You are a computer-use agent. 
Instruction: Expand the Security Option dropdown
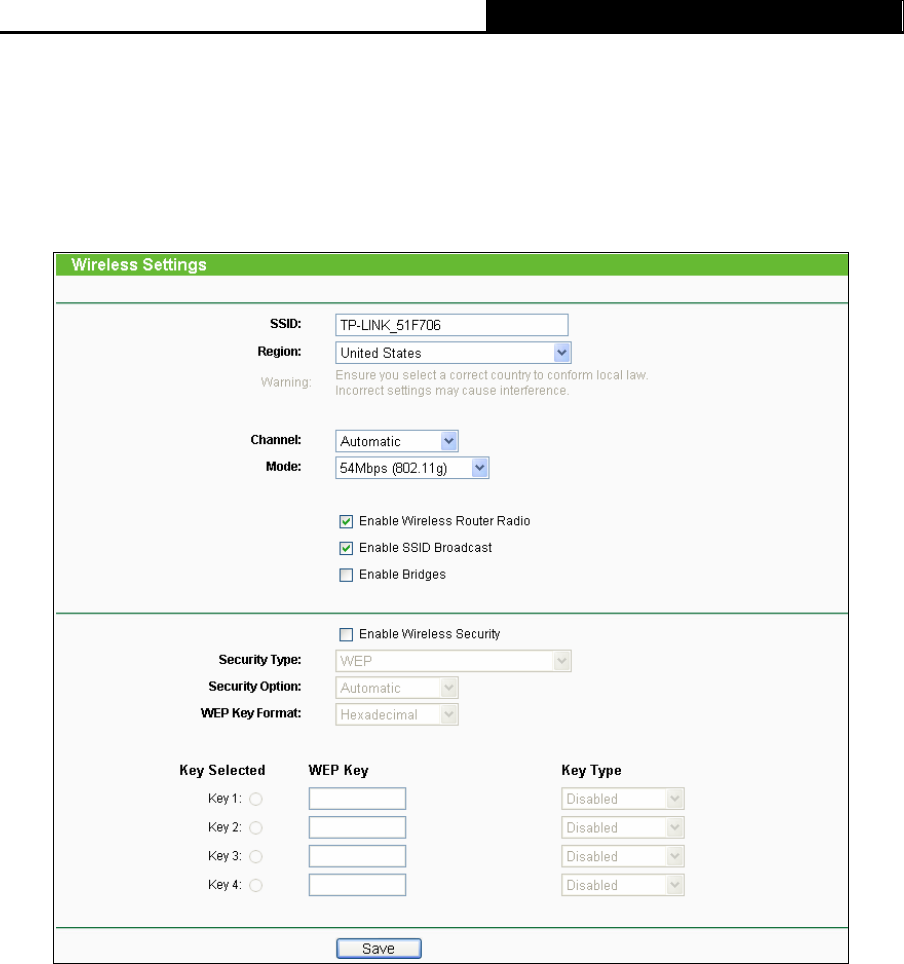click(x=395, y=688)
